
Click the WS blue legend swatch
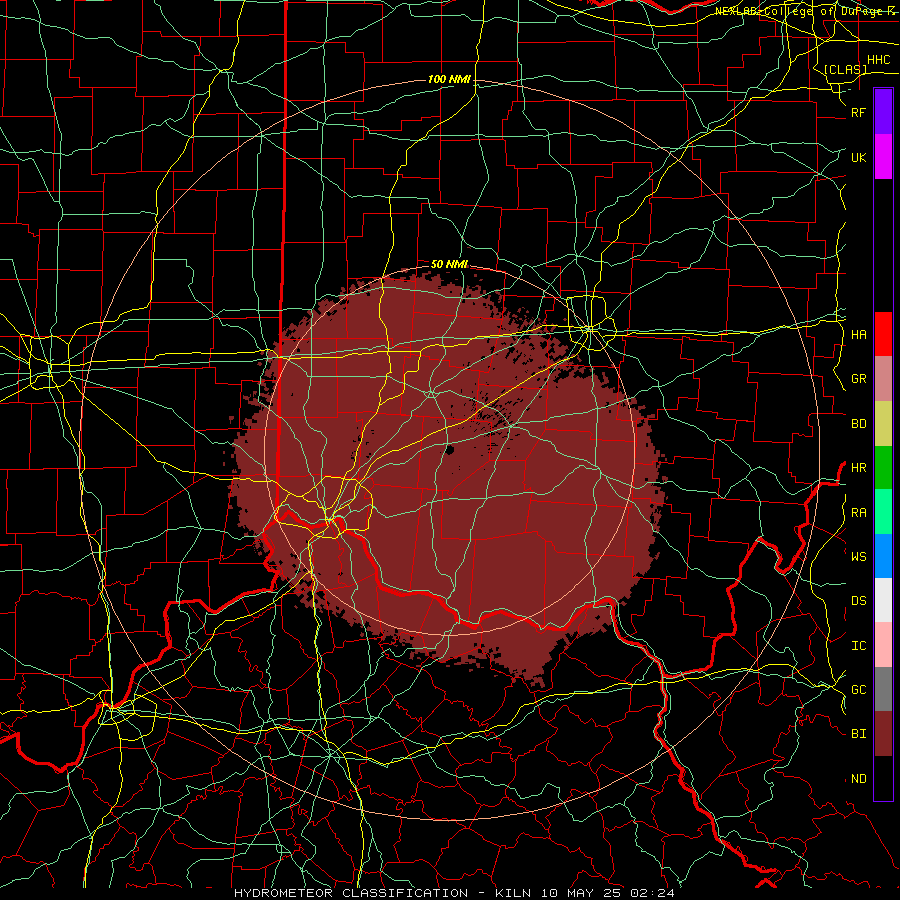[883, 556]
